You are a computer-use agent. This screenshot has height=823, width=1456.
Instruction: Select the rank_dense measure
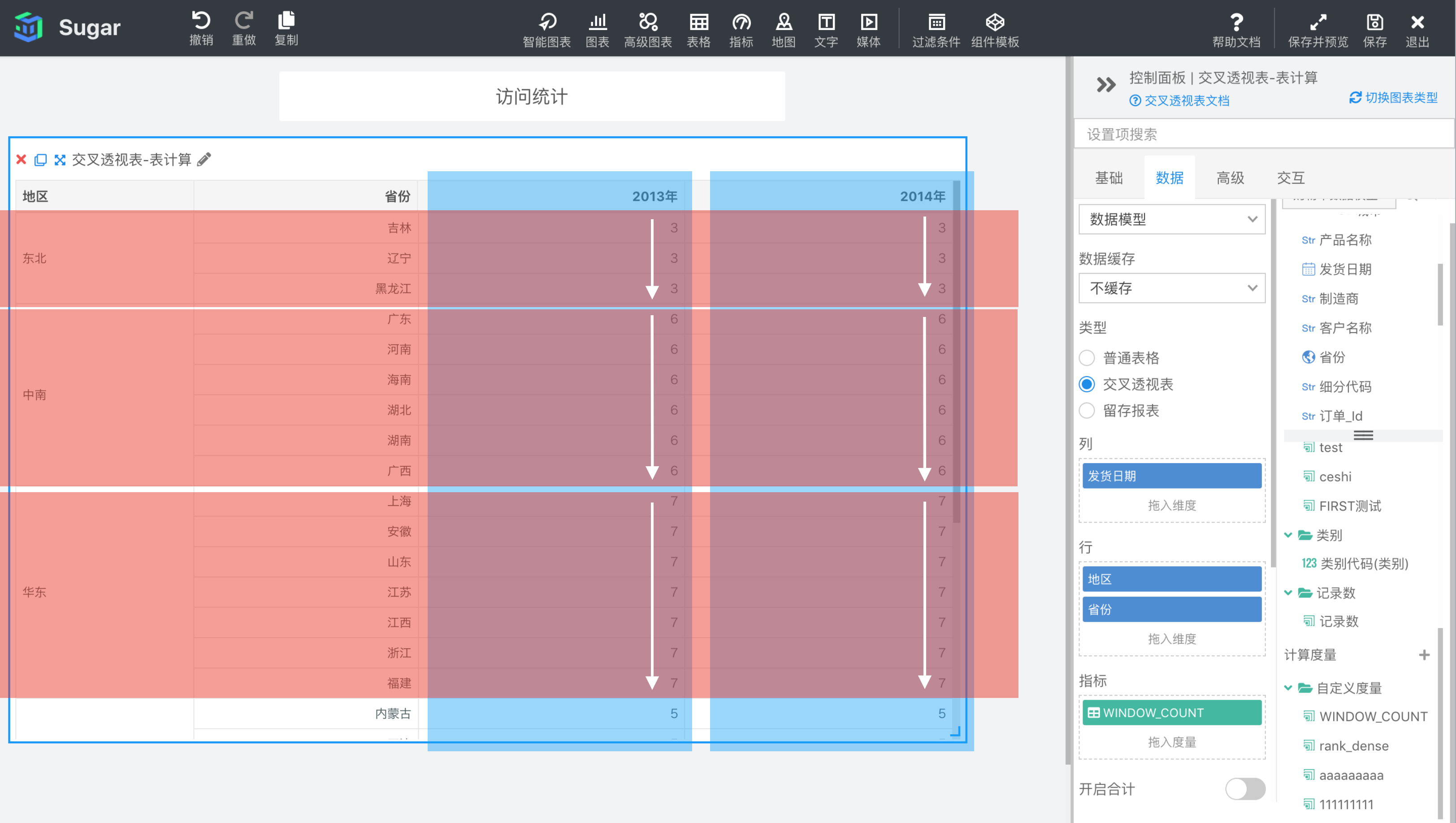click(x=1346, y=746)
